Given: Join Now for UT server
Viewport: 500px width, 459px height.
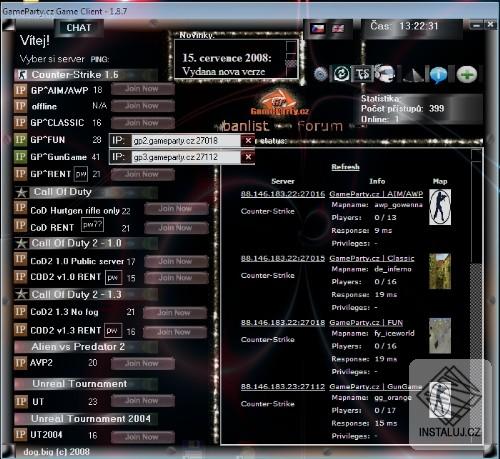Looking at the screenshot, I should tap(142, 400).
